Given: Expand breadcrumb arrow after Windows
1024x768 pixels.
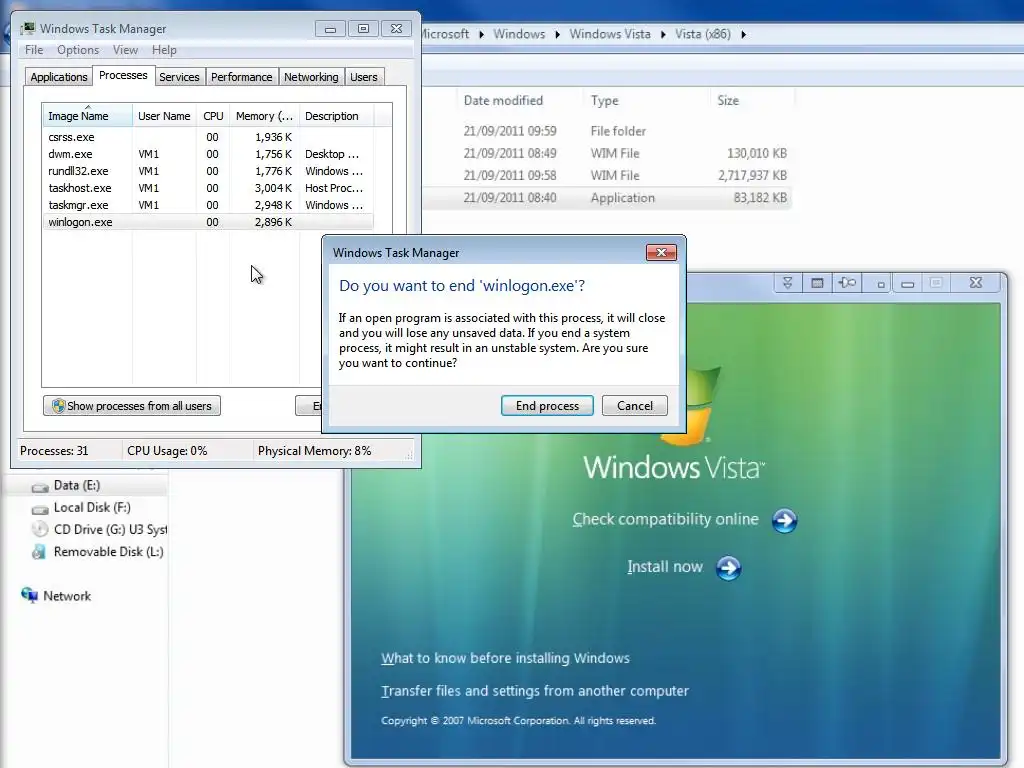Looking at the screenshot, I should (x=557, y=34).
